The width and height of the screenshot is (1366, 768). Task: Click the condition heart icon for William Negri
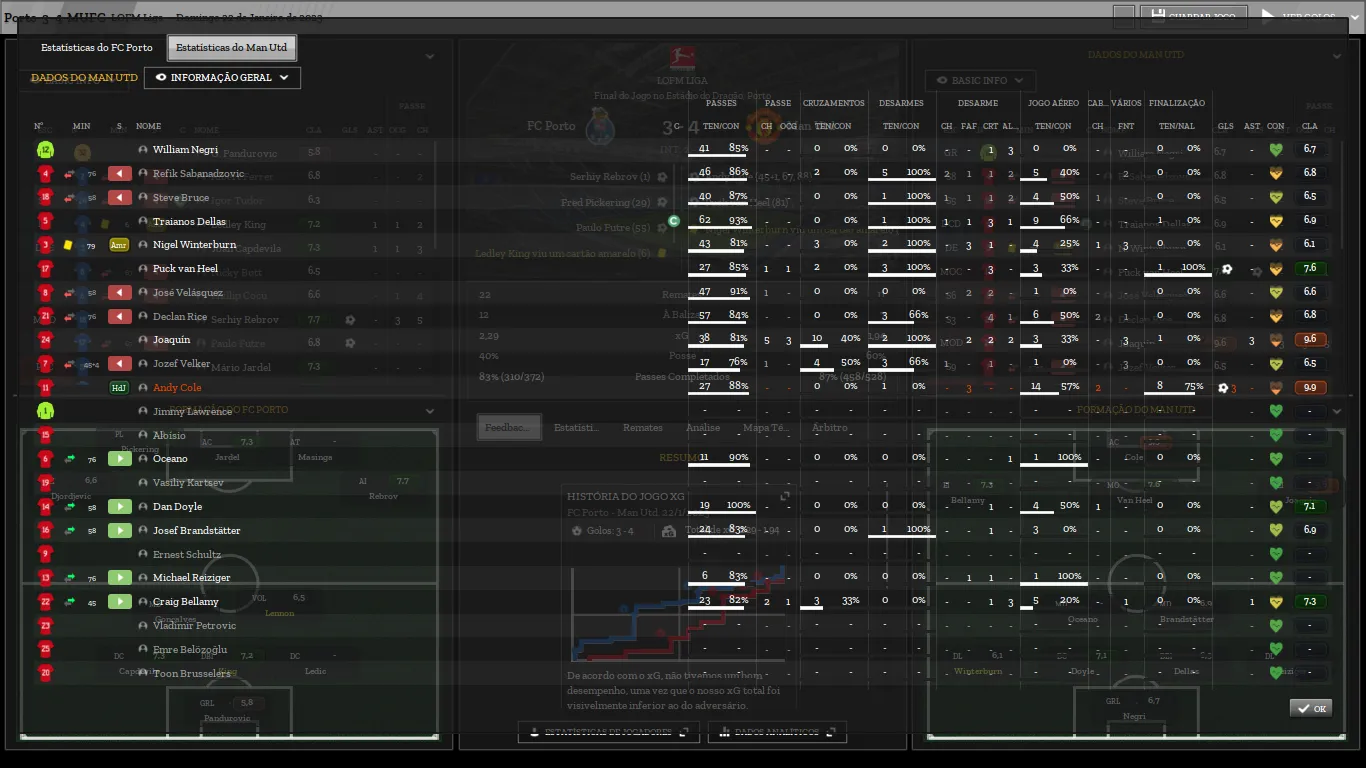coord(1275,150)
